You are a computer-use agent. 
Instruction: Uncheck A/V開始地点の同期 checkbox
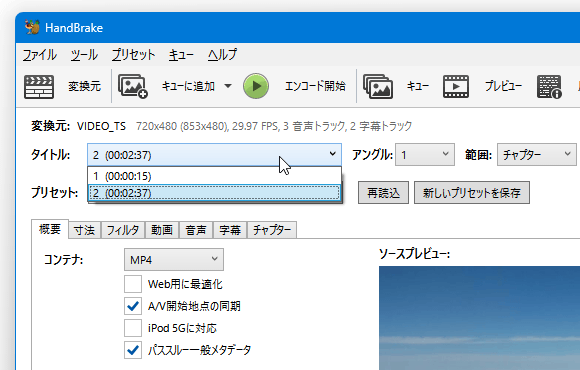pos(133,306)
